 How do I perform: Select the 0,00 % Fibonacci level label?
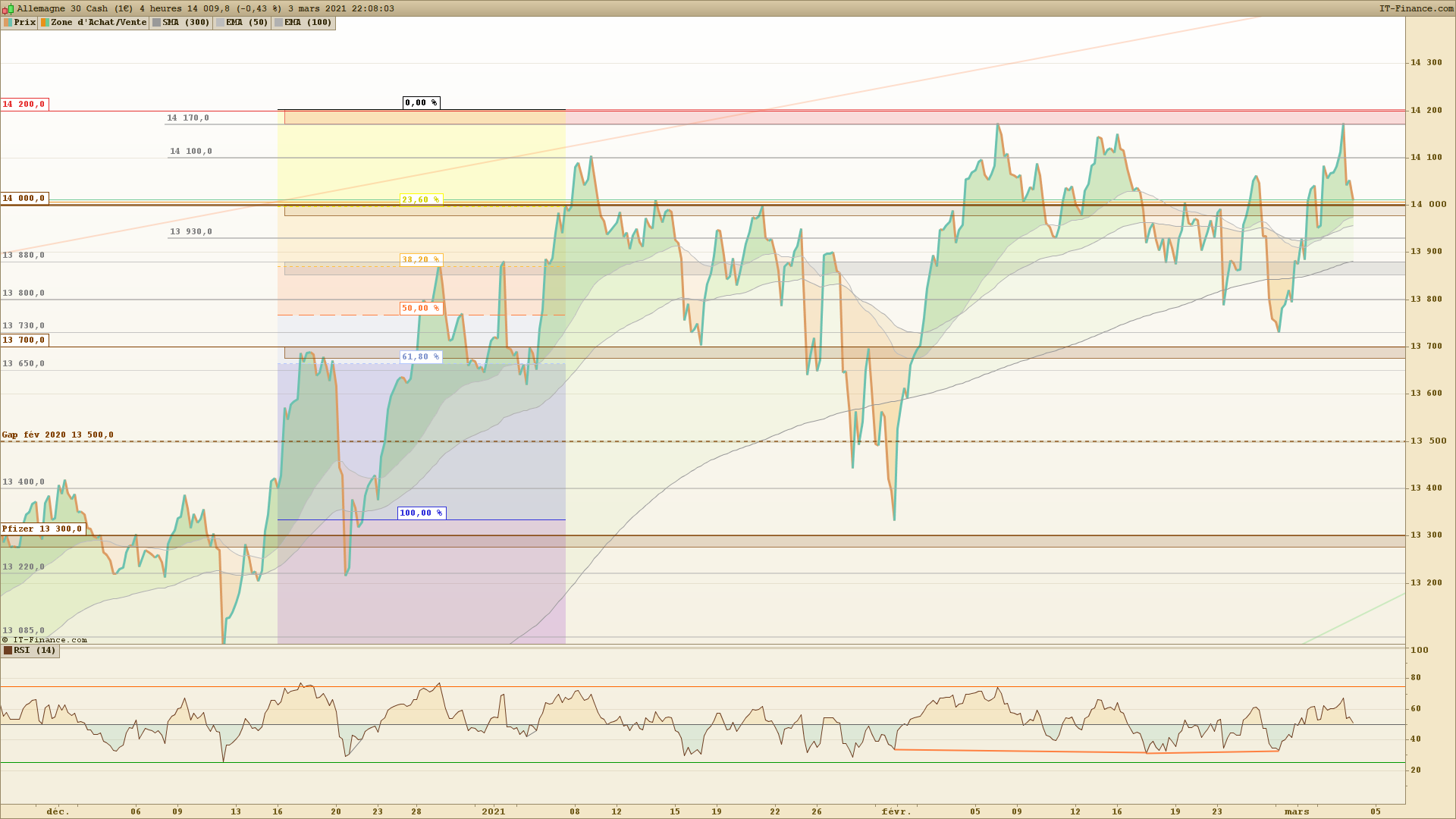(421, 102)
